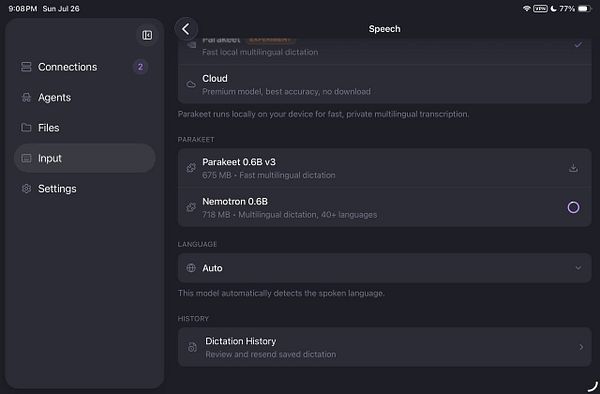Click the Connections server icon
600x394 pixels.
pyautogui.click(x=26, y=67)
